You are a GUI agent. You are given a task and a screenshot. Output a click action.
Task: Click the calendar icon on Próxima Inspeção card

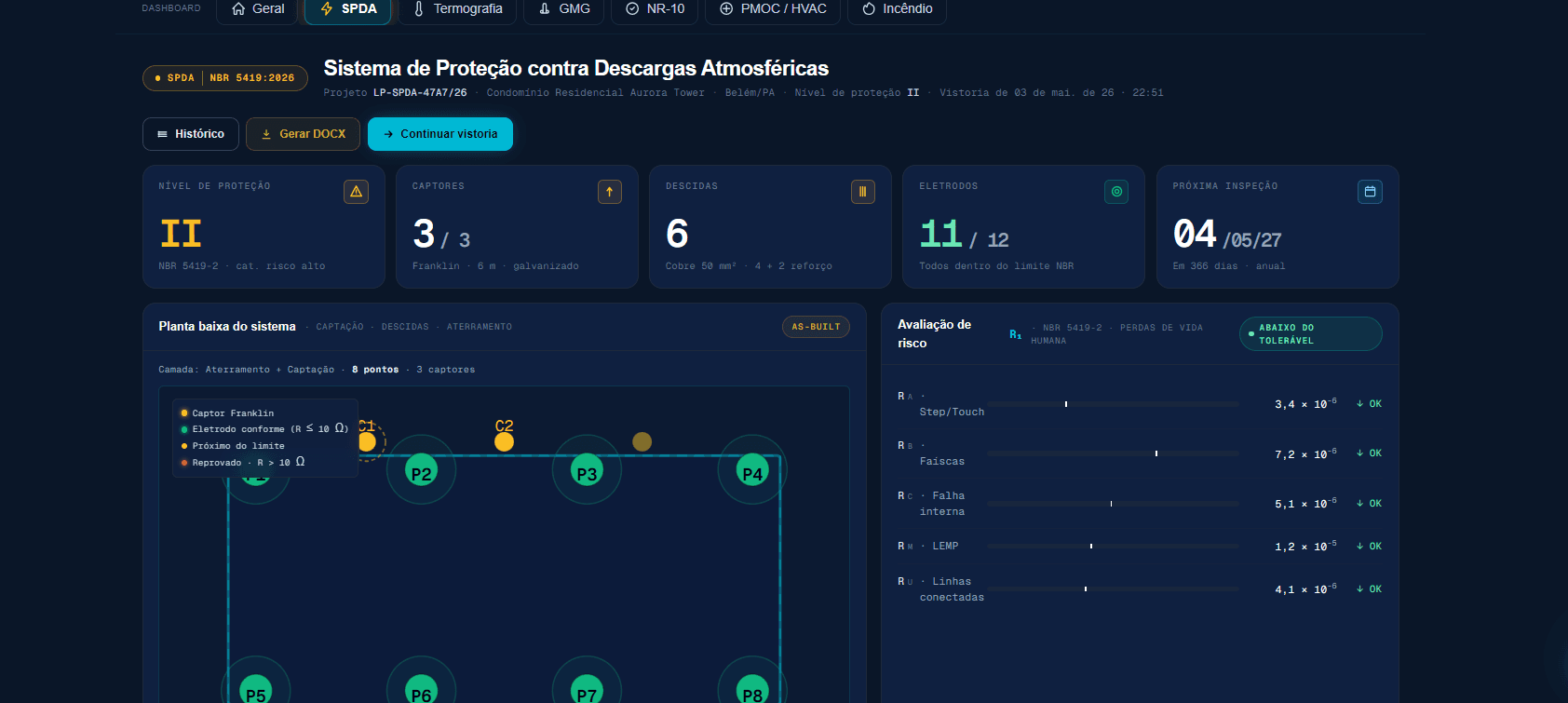[1370, 192]
